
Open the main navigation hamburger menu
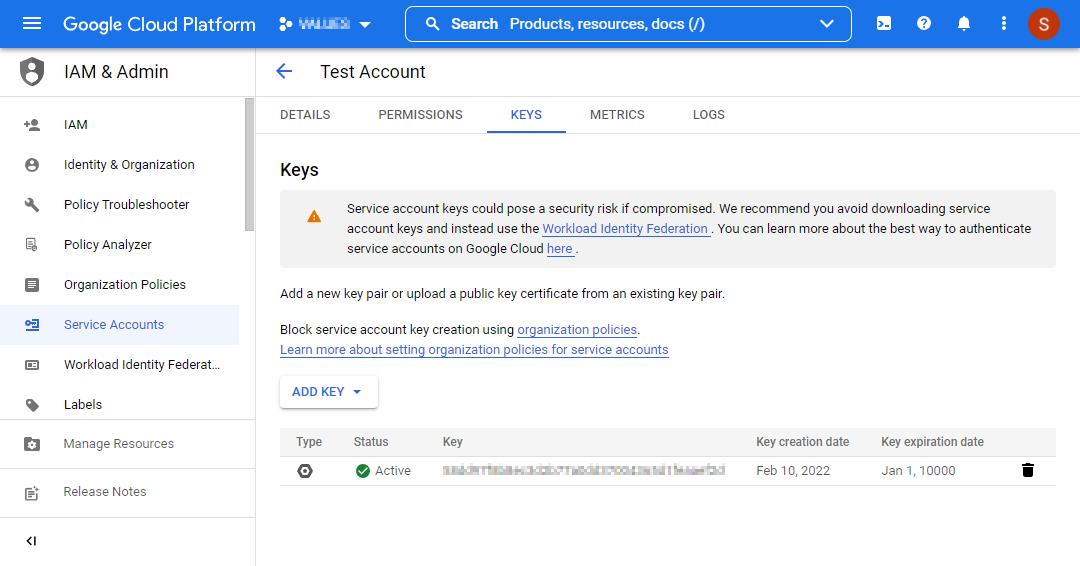point(32,24)
